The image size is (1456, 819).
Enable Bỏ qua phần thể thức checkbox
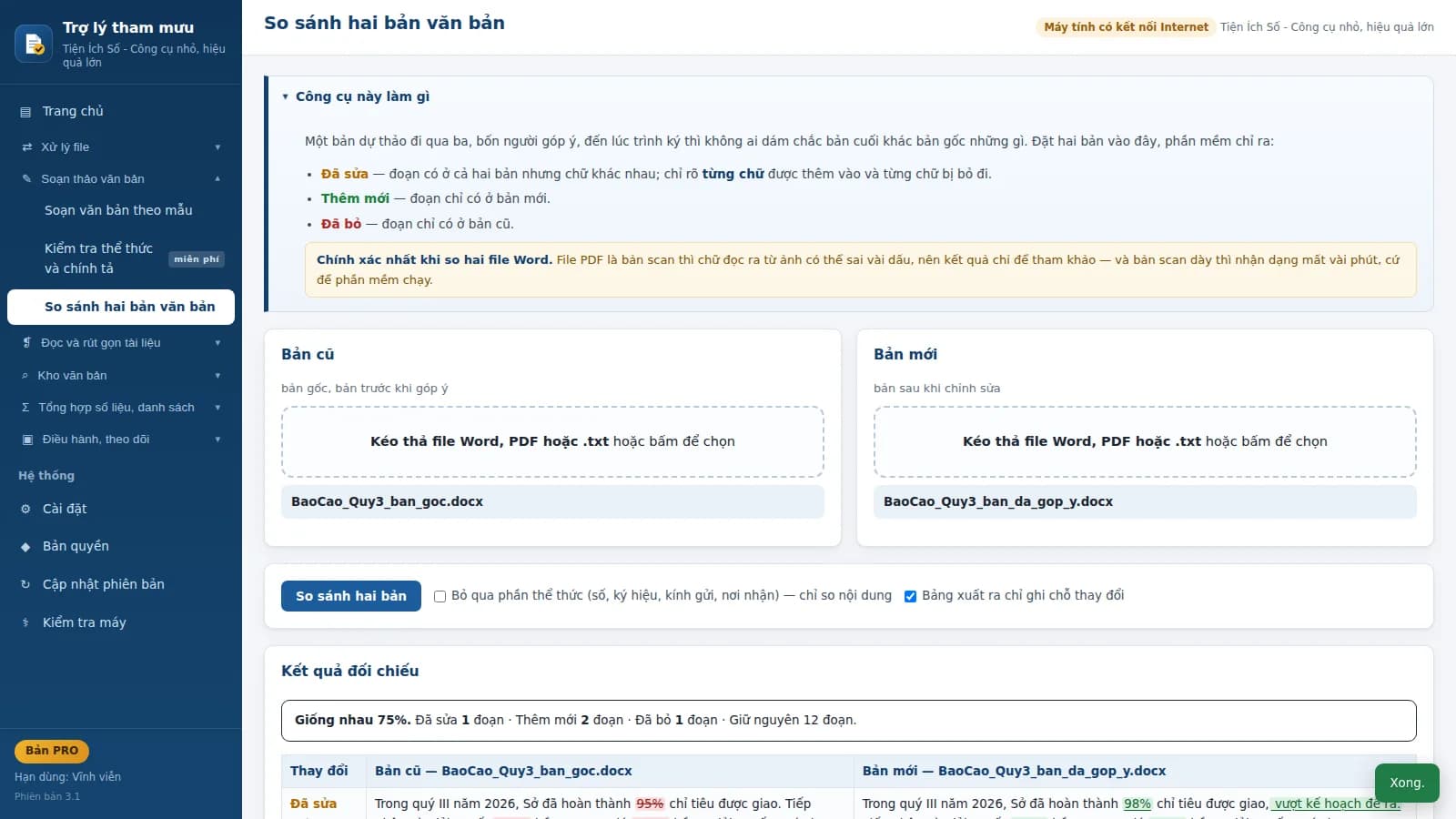[x=440, y=597]
